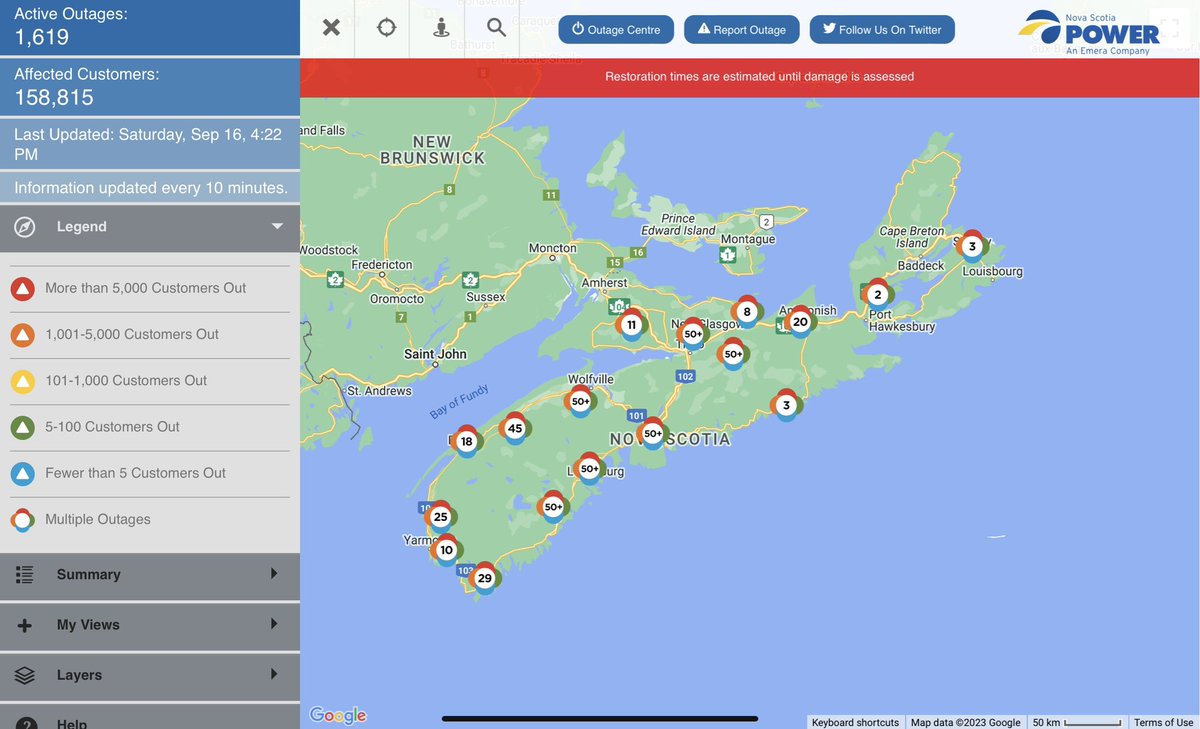Click orange 1,001-5,000 Customers Out icon
The image size is (1200, 729).
coord(22,335)
